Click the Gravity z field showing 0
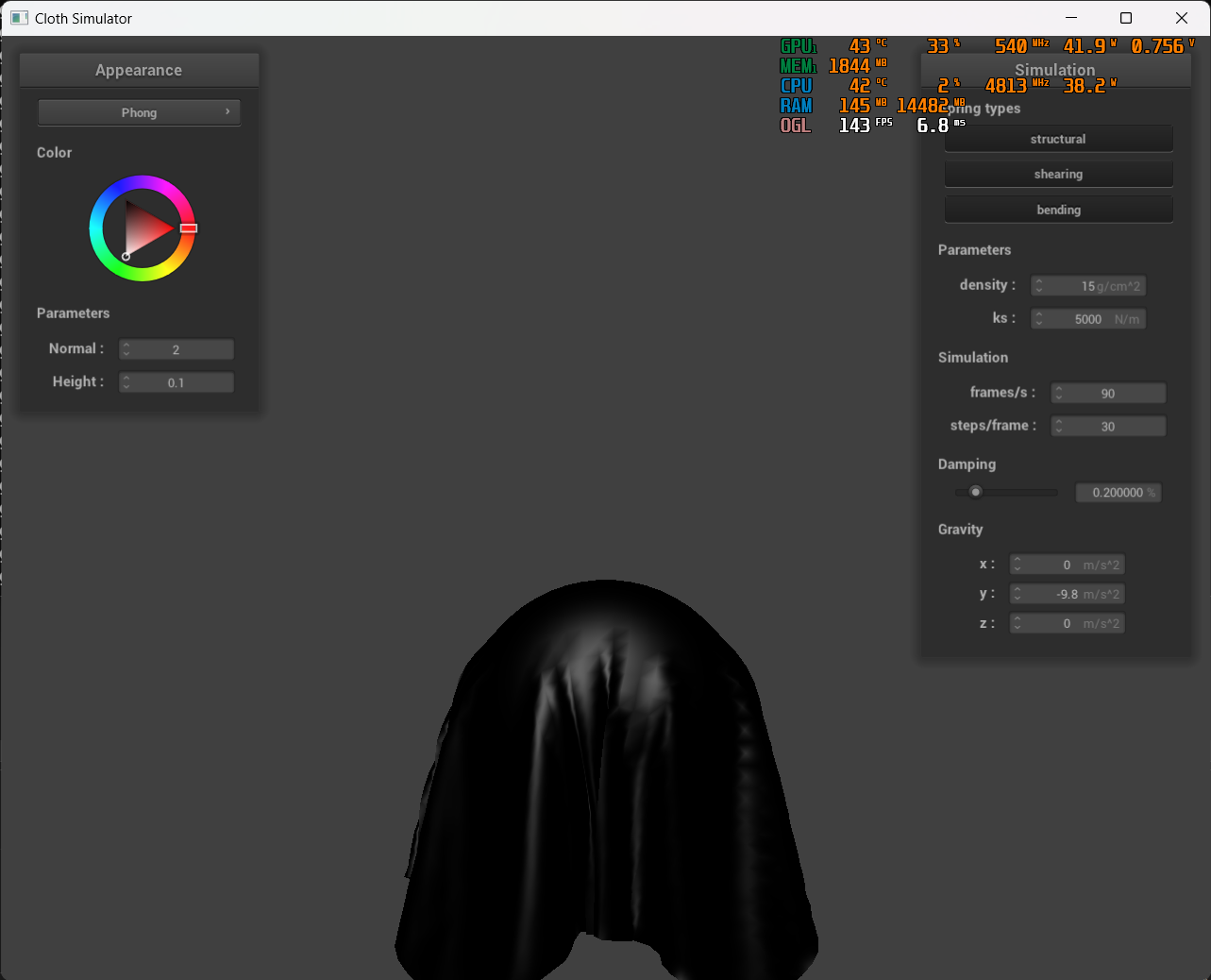 point(1068,623)
